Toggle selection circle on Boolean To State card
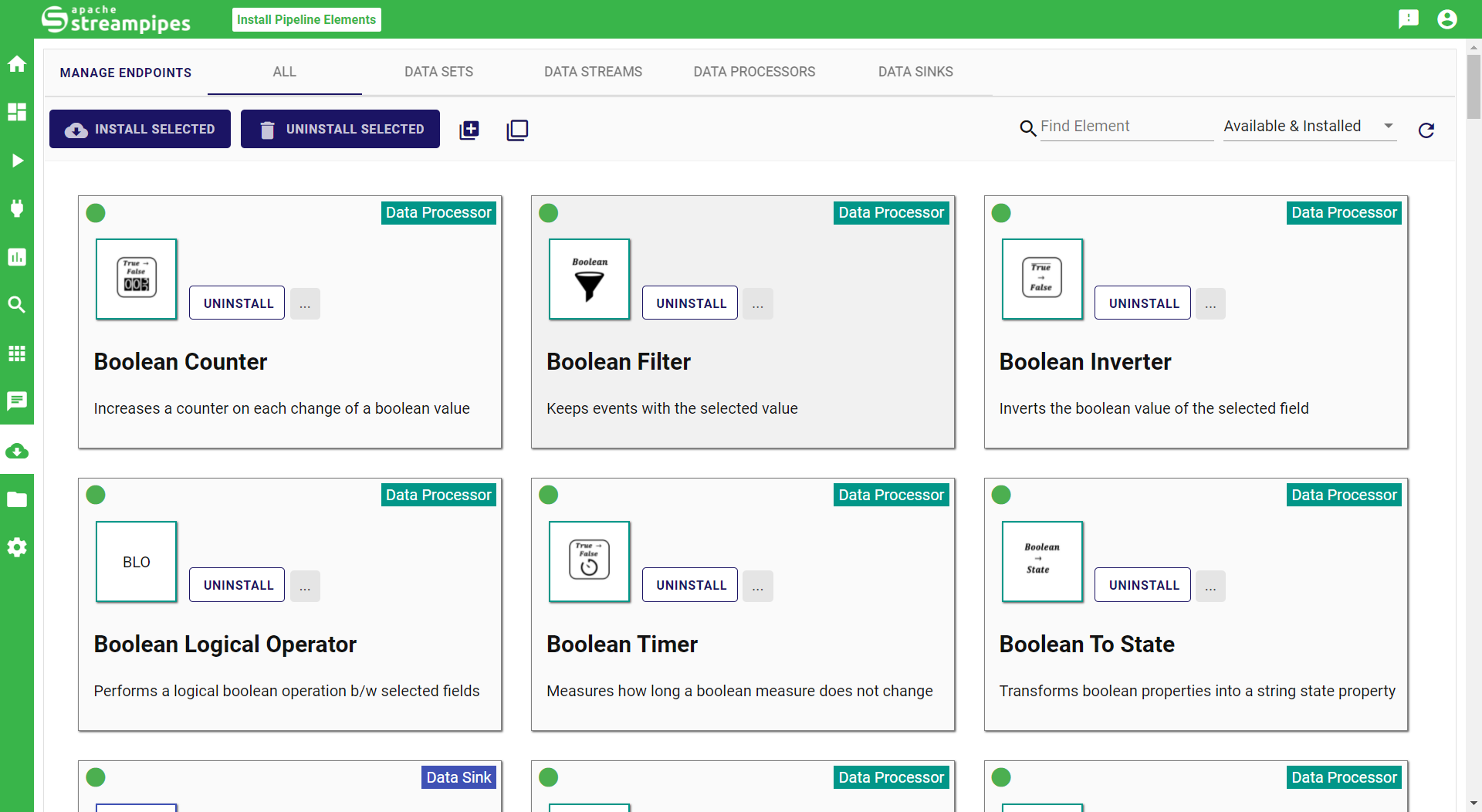The image size is (1482, 812). [x=1001, y=495]
